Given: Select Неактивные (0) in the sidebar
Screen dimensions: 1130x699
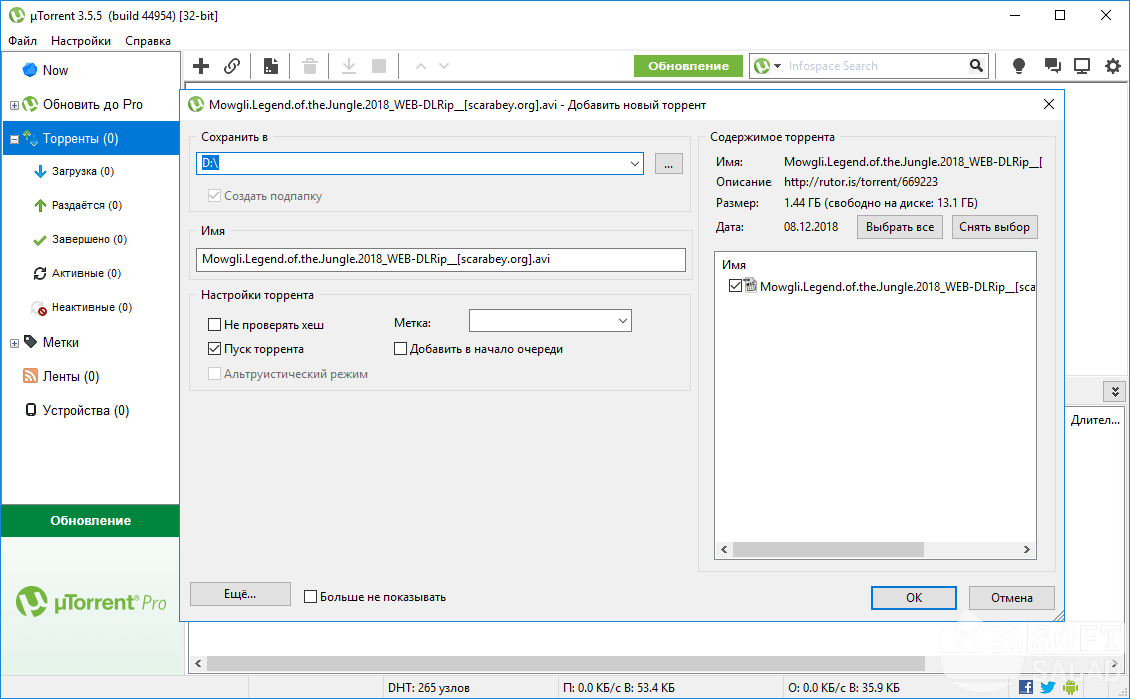Looking at the screenshot, I should 92,307.
